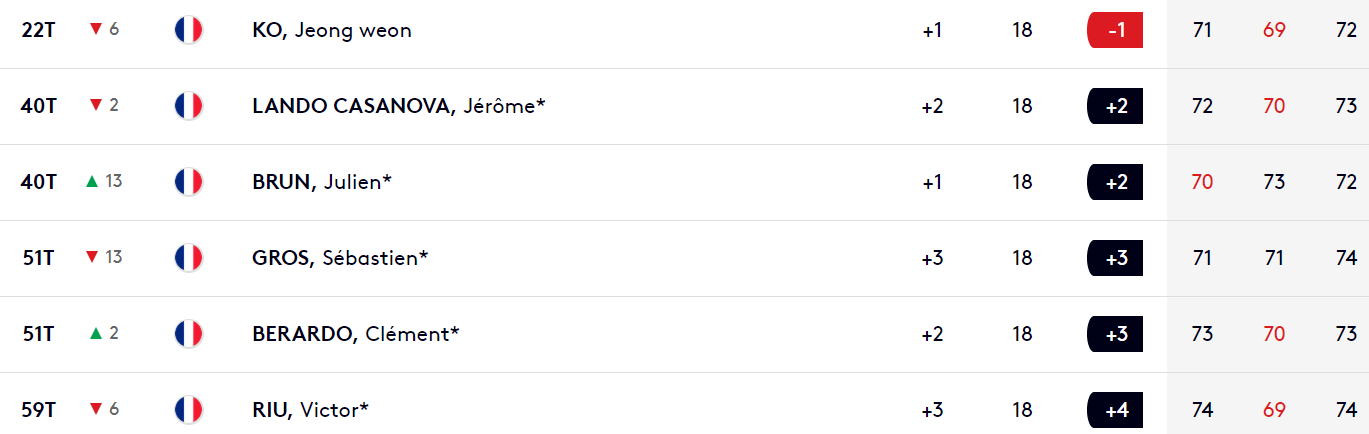Viewport: 1369px width, 434px height.
Task: Click the red down arrow in GROS's row
Action: [92, 258]
